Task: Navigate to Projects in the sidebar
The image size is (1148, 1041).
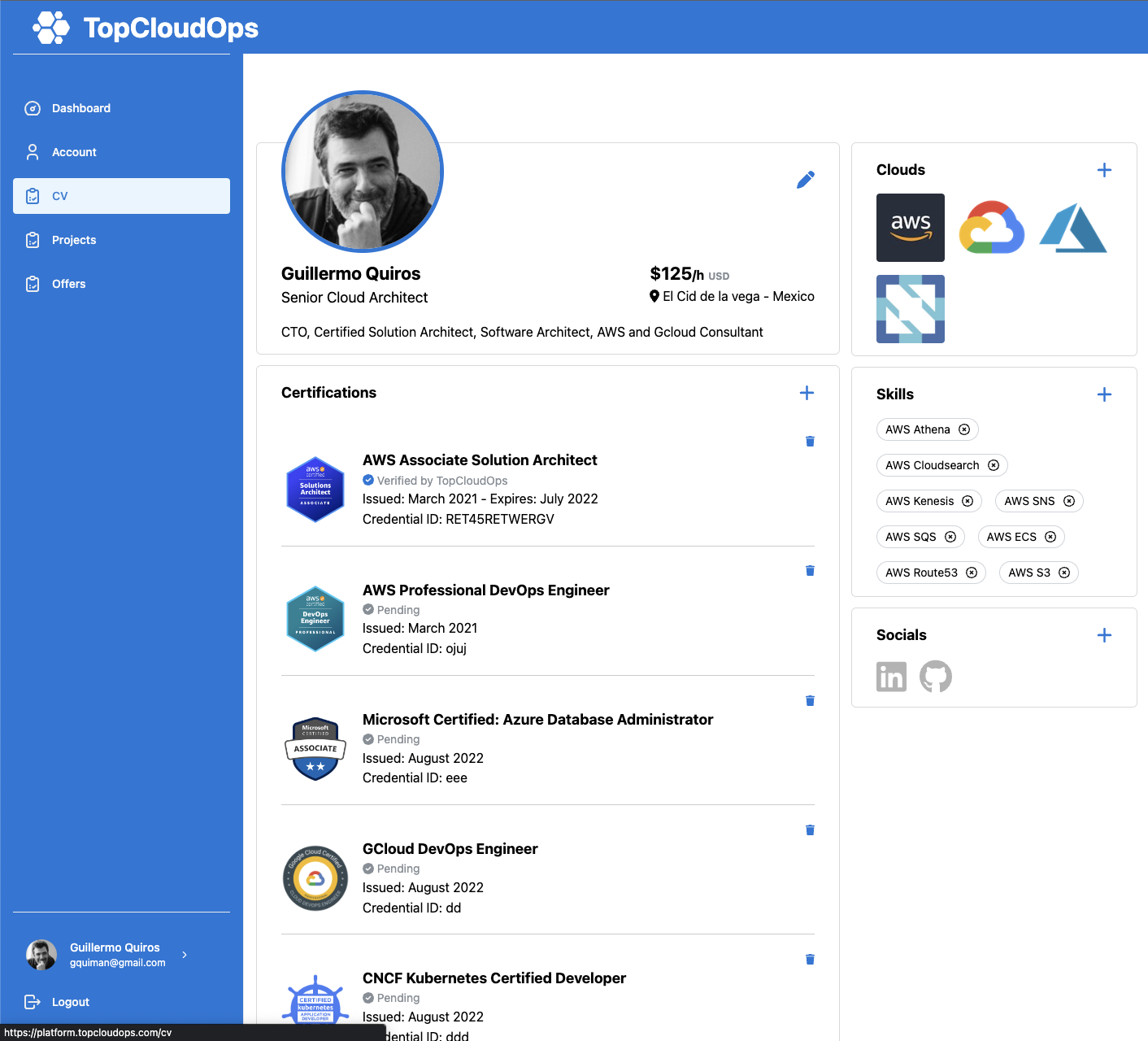Action: 73,240
